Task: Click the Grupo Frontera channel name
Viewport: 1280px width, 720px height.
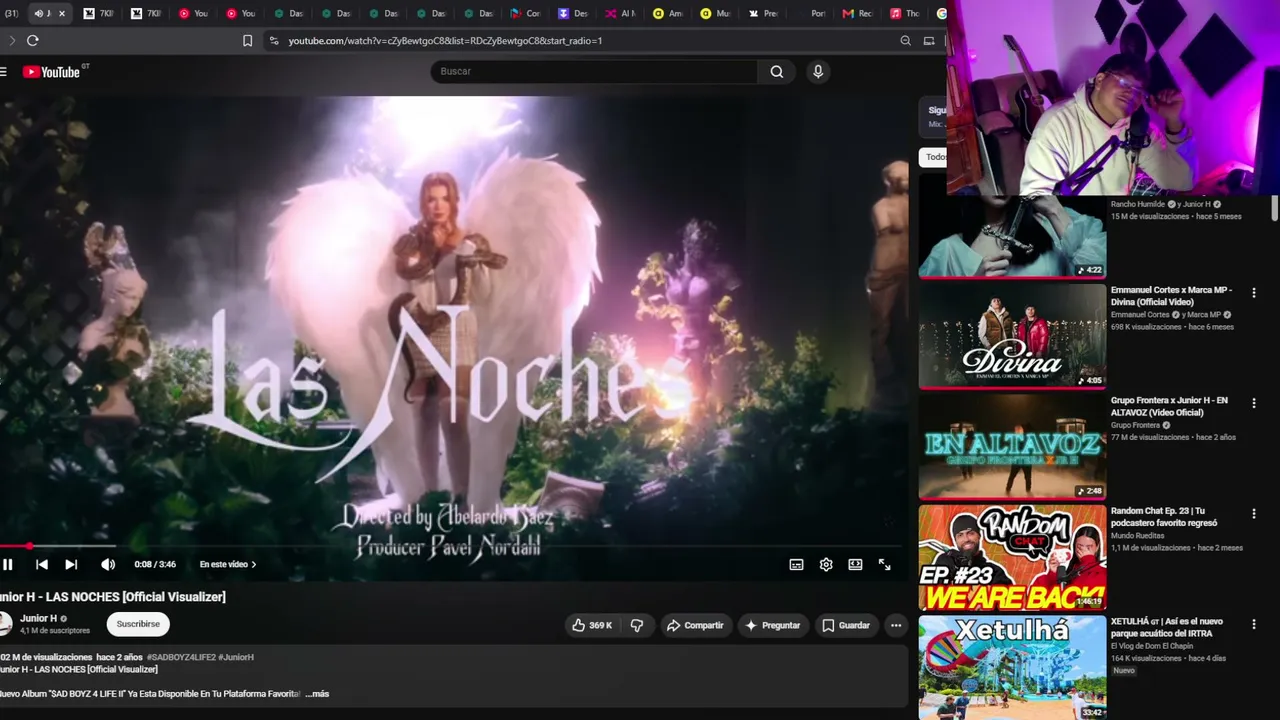Action: tap(1135, 425)
